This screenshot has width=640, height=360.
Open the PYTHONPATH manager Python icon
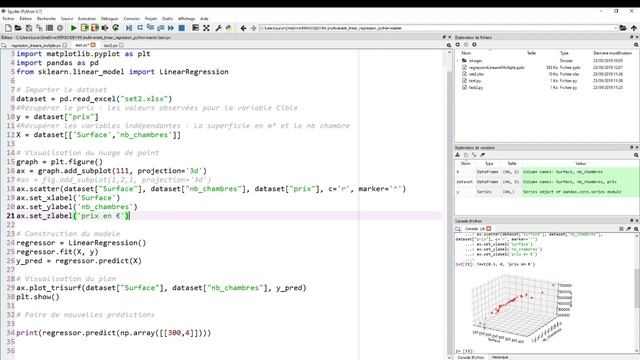[229, 28]
